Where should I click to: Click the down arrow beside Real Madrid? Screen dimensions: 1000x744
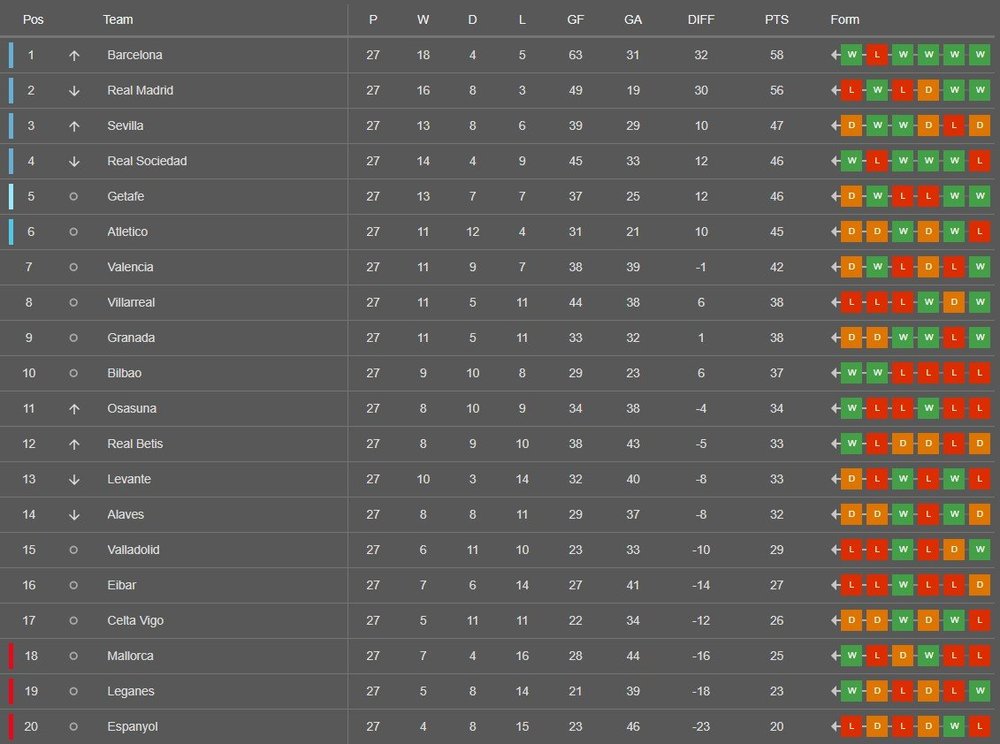(74, 91)
